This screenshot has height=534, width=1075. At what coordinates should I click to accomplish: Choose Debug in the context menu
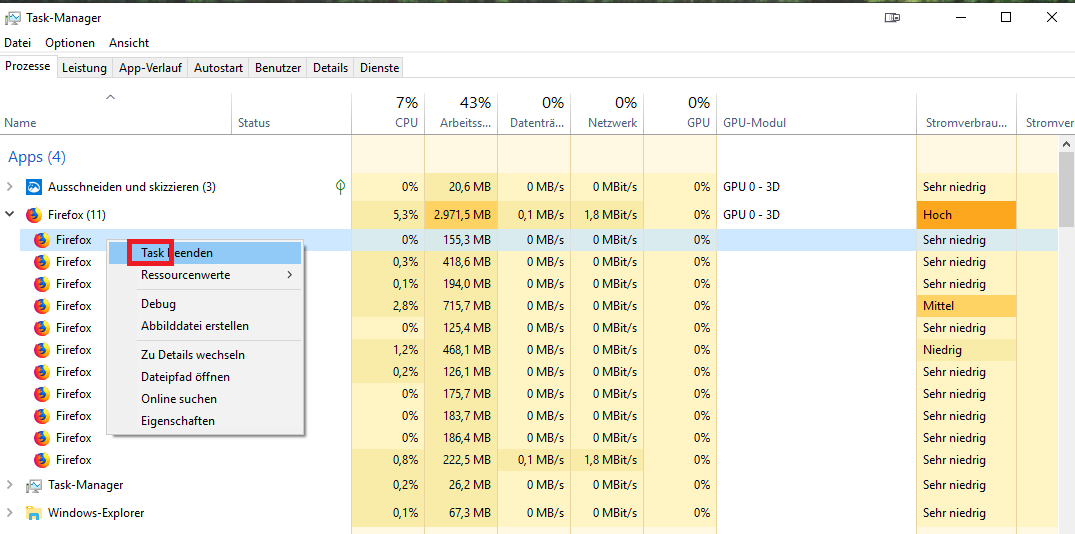point(205,304)
